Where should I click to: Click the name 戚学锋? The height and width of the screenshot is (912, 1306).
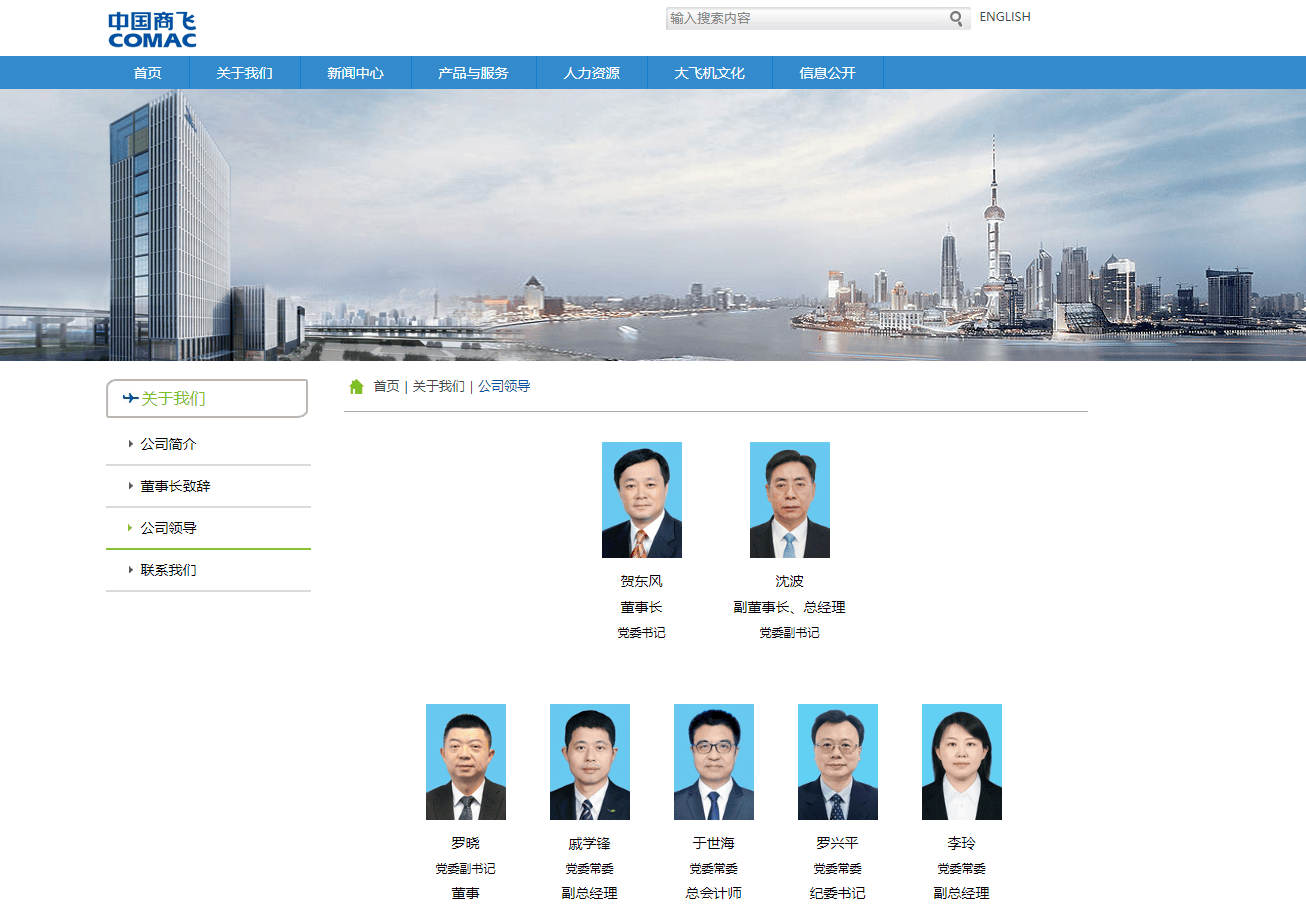[589, 843]
